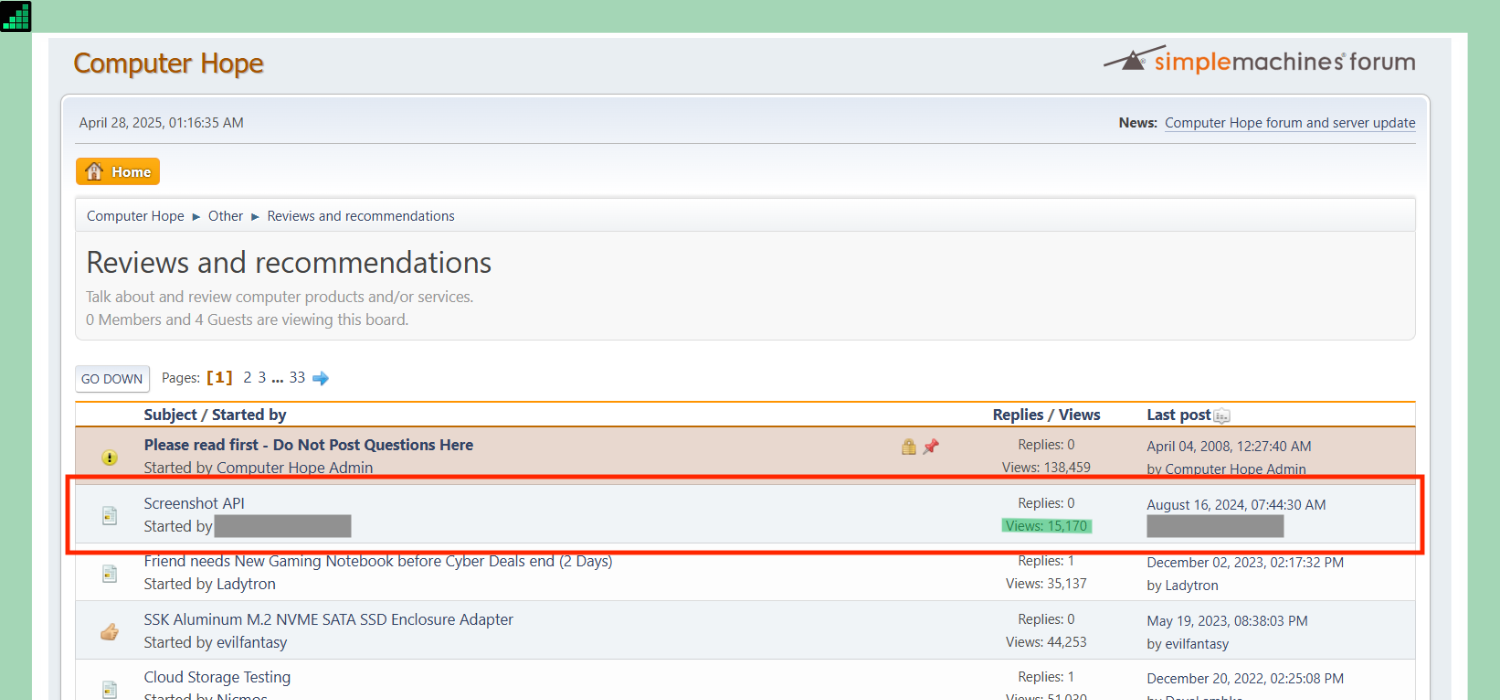Click the Last post sort icon
Image resolution: width=1500 pixels, height=700 pixels.
click(1222, 416)
